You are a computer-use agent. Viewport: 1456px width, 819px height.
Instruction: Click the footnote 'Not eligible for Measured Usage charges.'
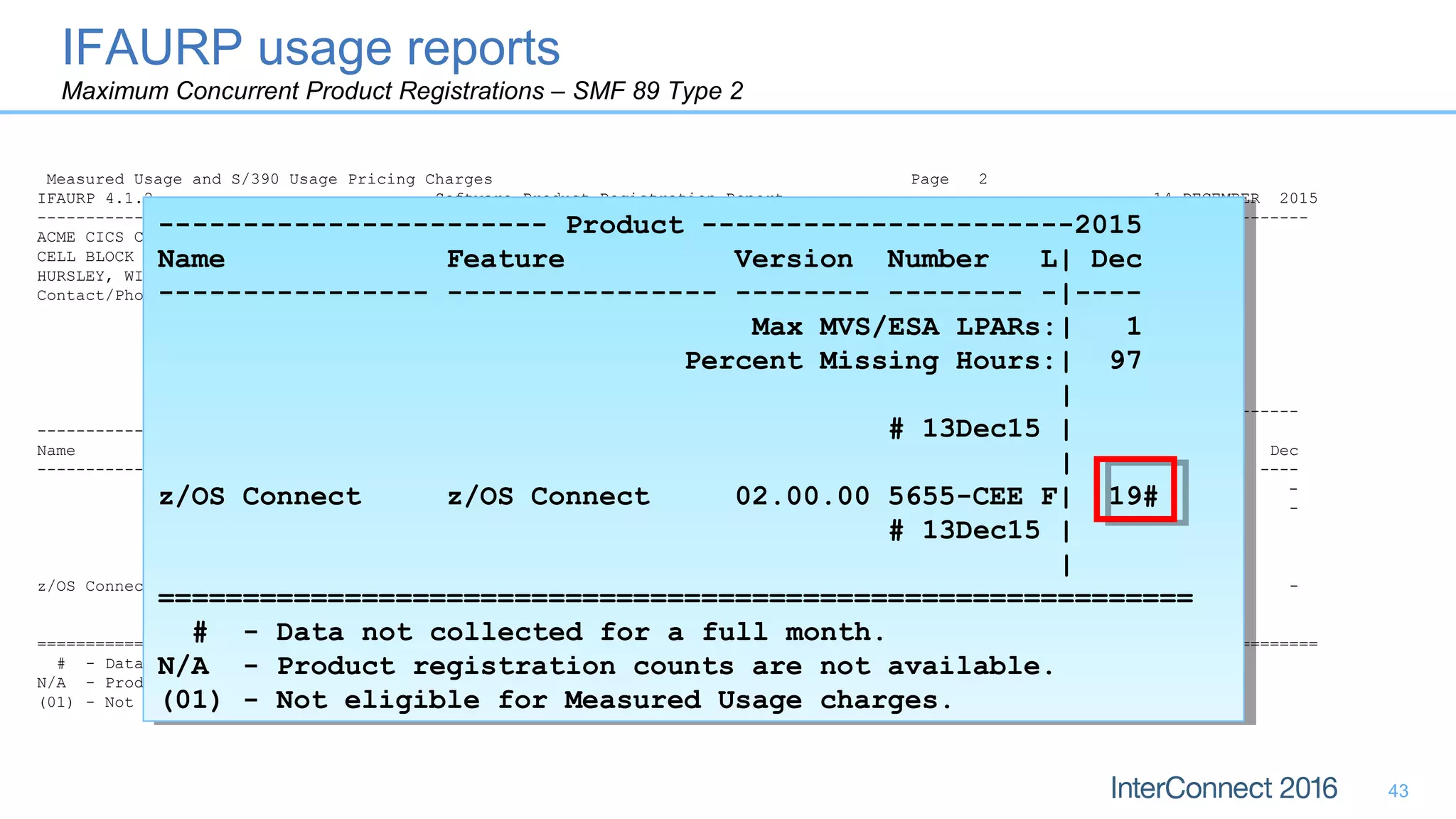coord(614,700)
